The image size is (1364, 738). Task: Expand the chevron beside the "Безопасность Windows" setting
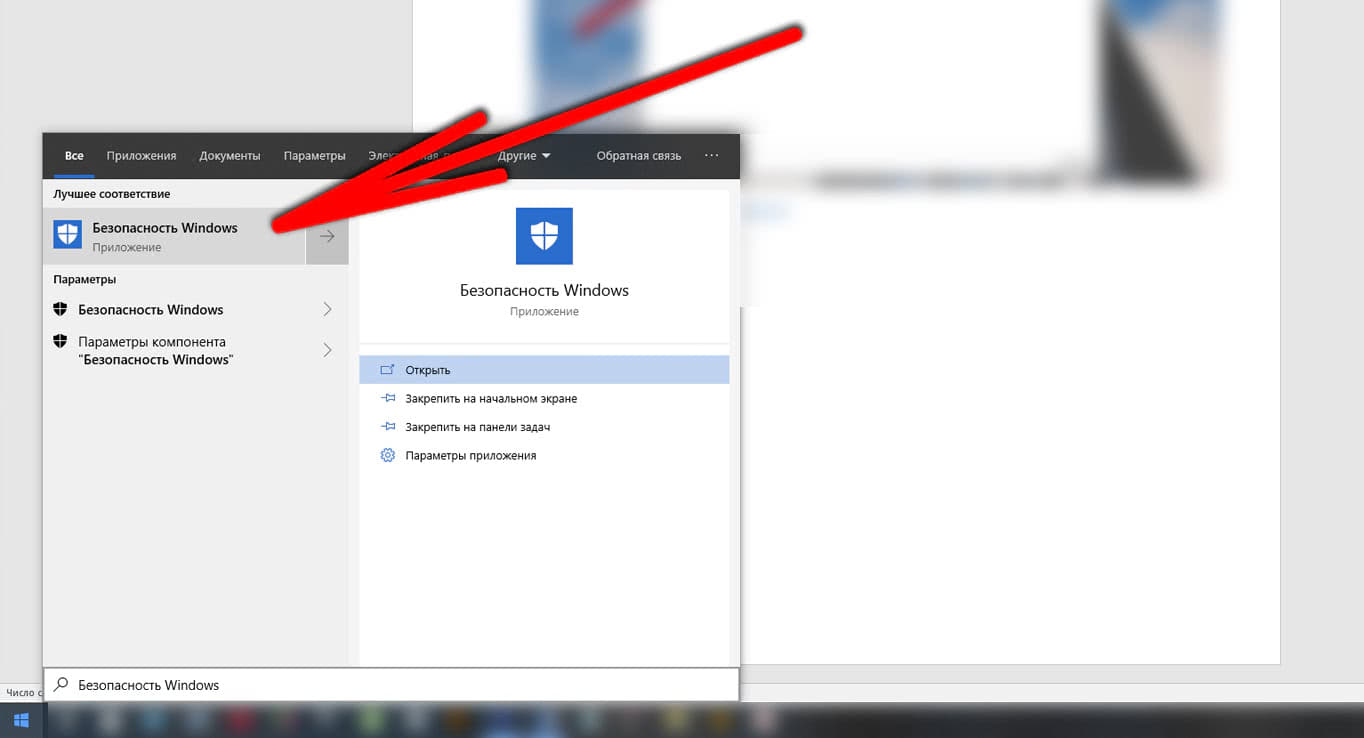(x=327, y=310)
